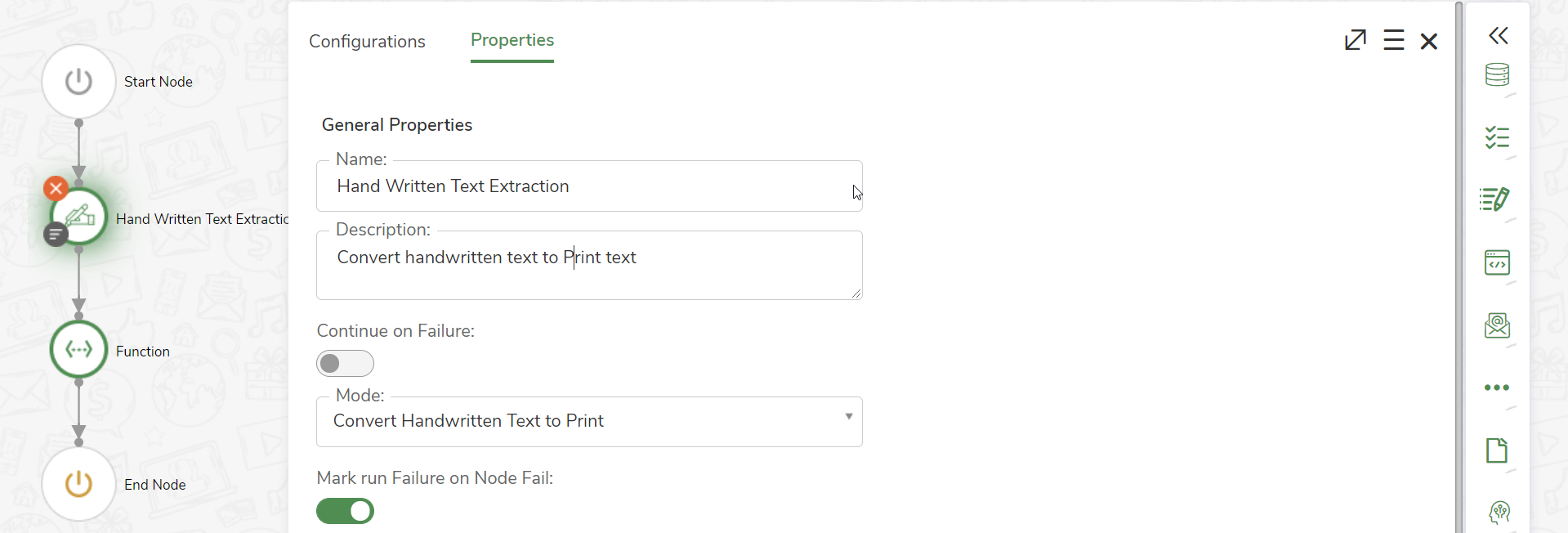Image resolution: width=1568 pixels, height=533 pixels.
Task: Collapse the right sidebar panel
Action: click(x=1499, y=35)
